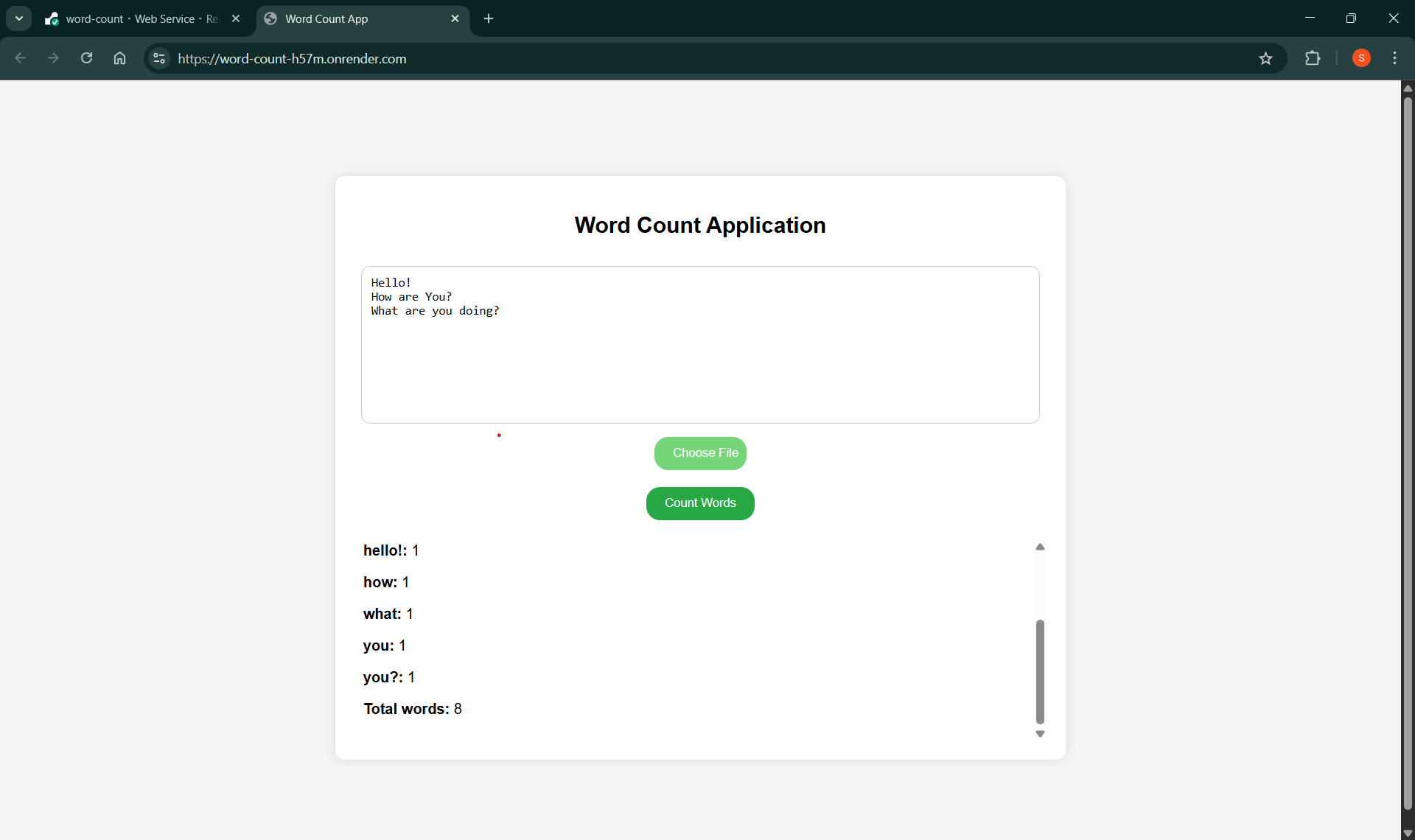Click the results scrollbar down arrow
Viewport: 1415px width, 840px height.
point(1040,734)
